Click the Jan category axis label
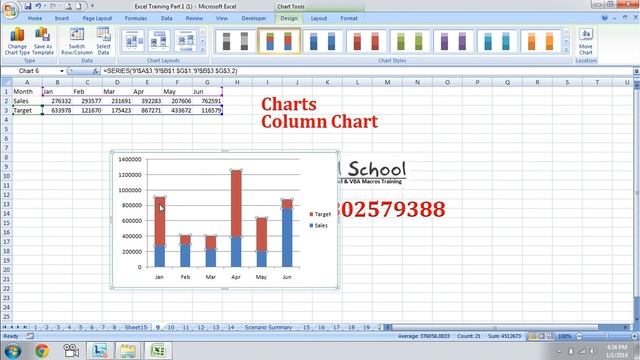 pyautogui.click(x=159, y=277)
